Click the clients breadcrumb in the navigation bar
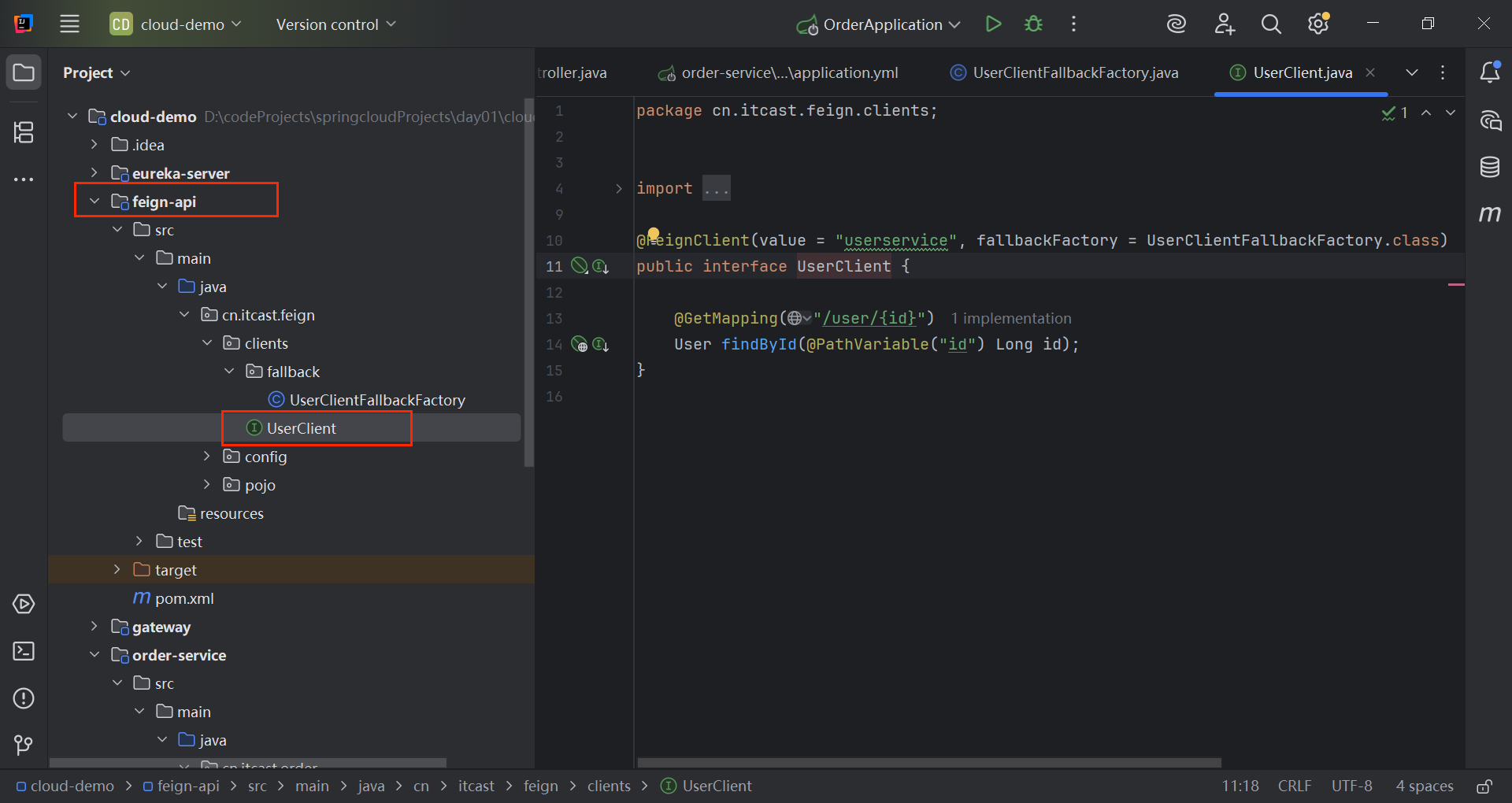The image size is (1512, 803). click(609, 786)
